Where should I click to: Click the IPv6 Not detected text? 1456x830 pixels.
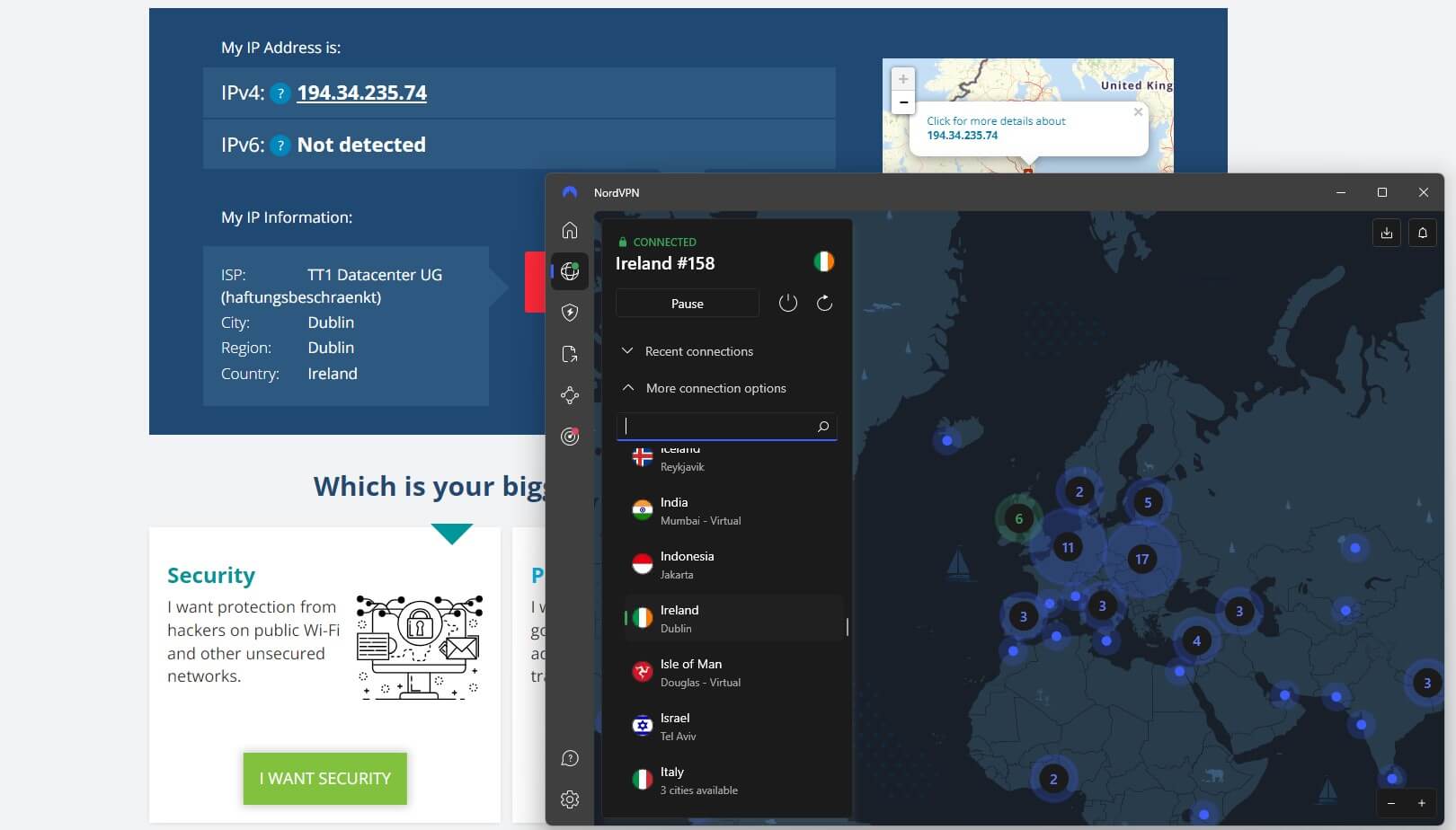[x=361, y=145]
